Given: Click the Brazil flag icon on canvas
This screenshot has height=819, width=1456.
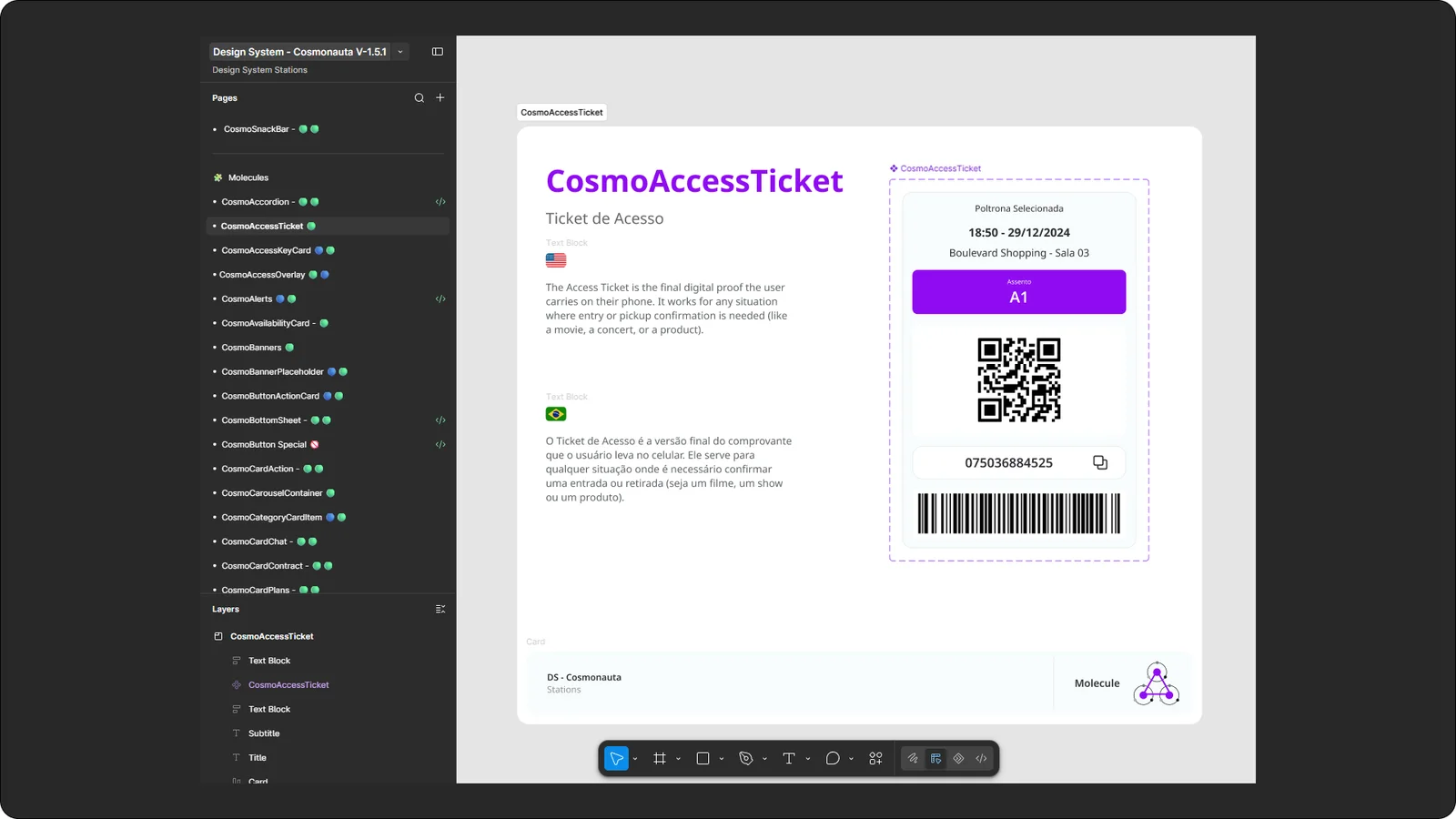Looking at the screenshot, I should [556, 414].
